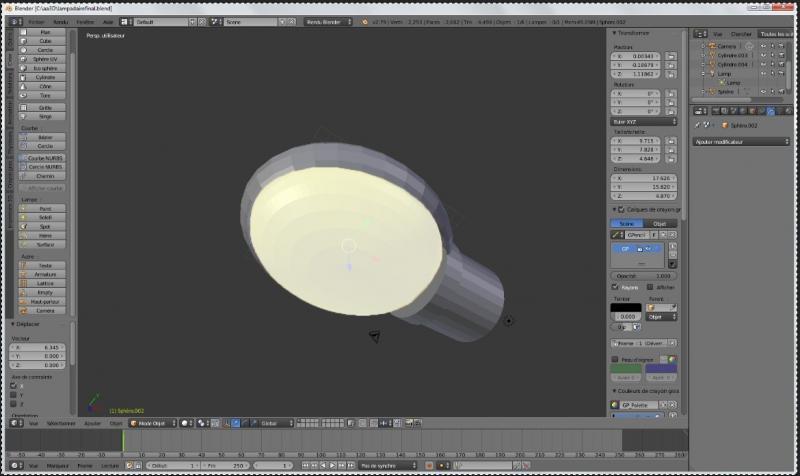Screen dimensions: 800x476
Task: Add a Caméra object from the tool shelf
Action: pos(45,310)
